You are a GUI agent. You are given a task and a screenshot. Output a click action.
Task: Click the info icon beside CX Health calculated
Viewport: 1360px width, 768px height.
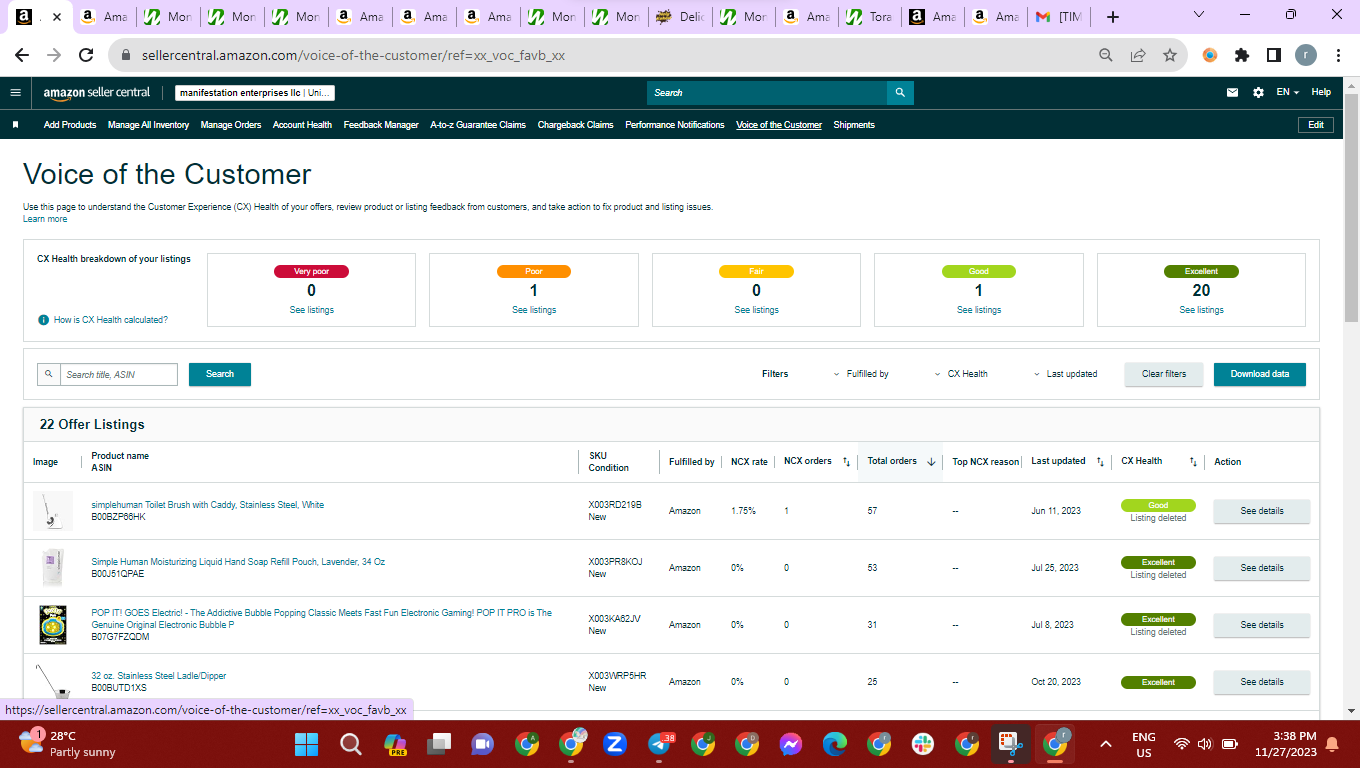pyautogui.click(x=43, y=320)
